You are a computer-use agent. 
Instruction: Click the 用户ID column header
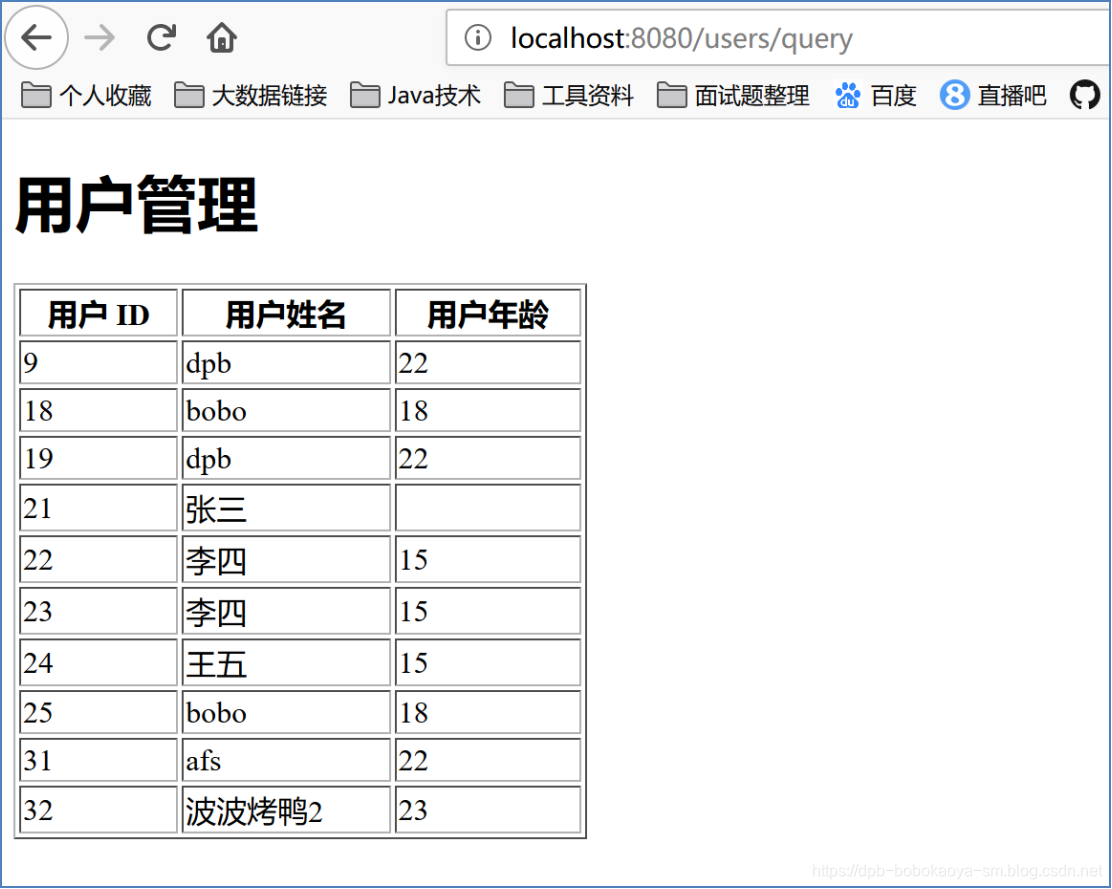coord(97,312)
